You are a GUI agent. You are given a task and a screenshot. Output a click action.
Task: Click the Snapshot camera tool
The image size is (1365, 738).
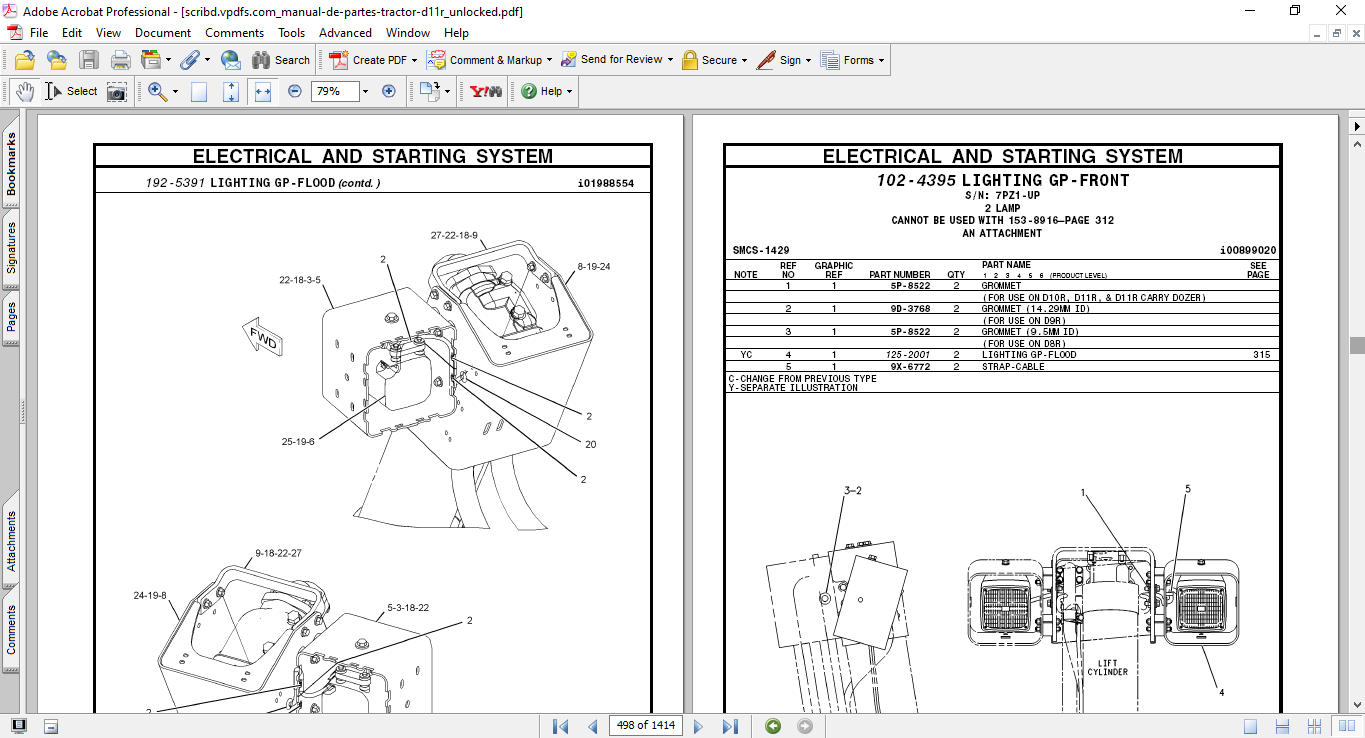click(x=117, y=91)
